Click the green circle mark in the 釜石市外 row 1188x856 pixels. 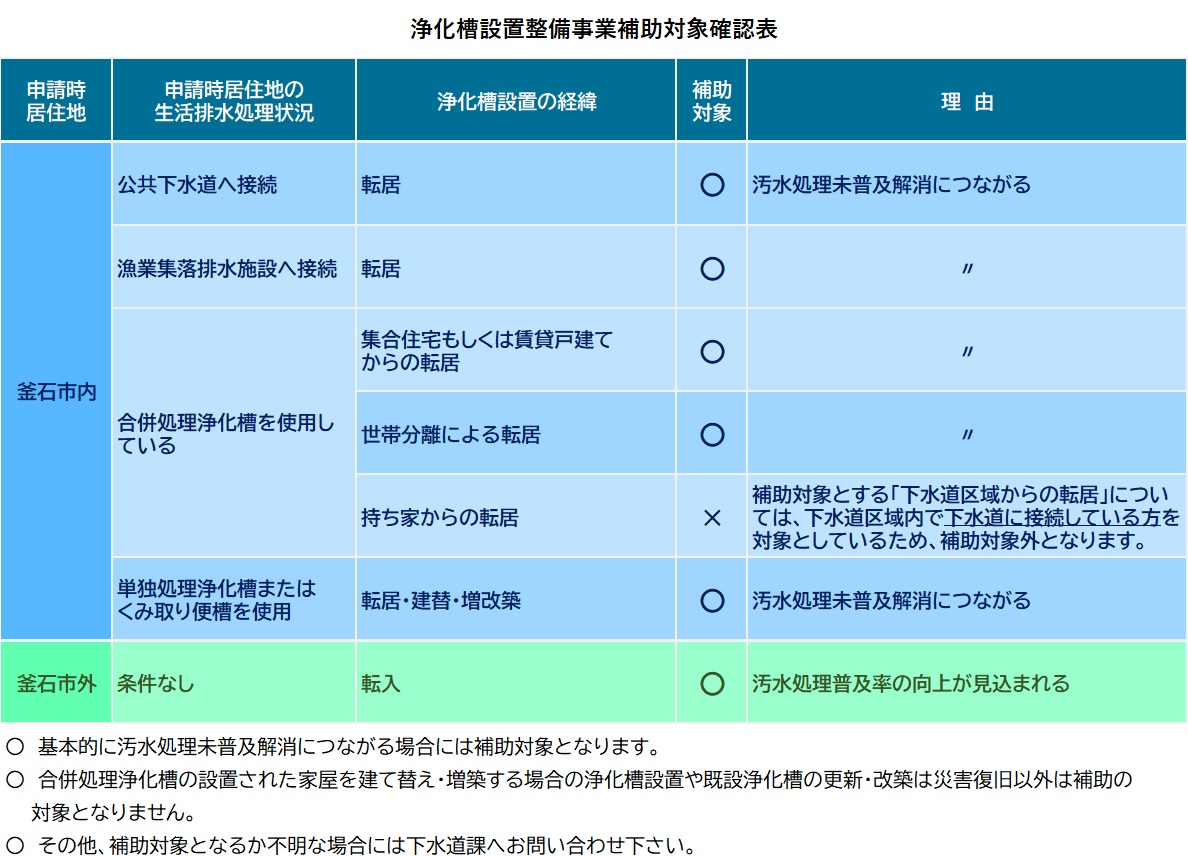pos(712,684)
